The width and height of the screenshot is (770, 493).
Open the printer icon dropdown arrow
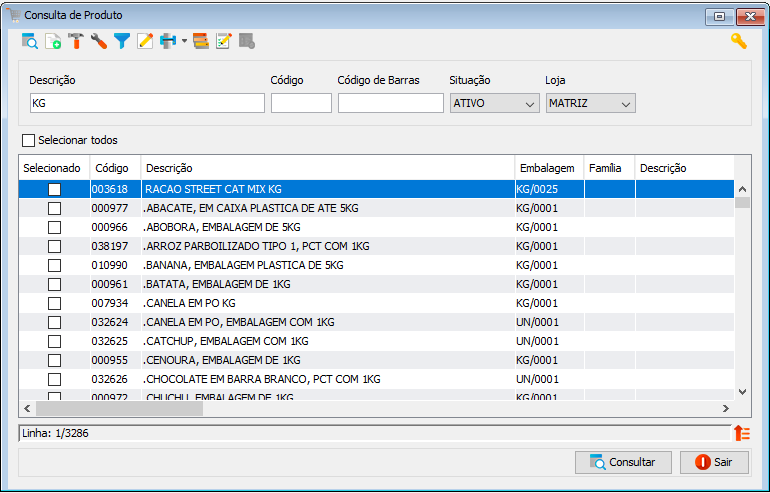184,42
